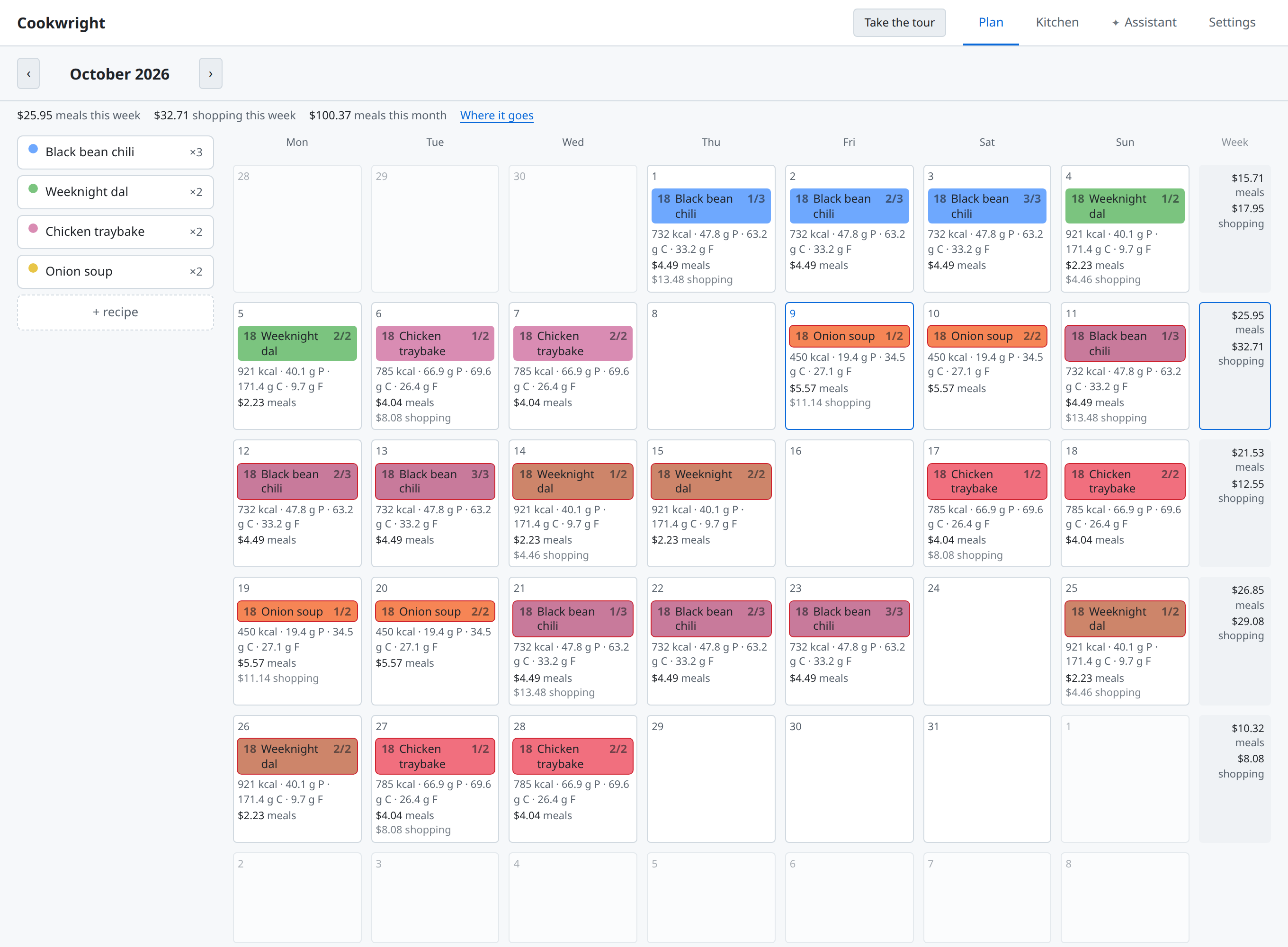
Task: Select the empty October 8 day cell
Action: point(711,366)
